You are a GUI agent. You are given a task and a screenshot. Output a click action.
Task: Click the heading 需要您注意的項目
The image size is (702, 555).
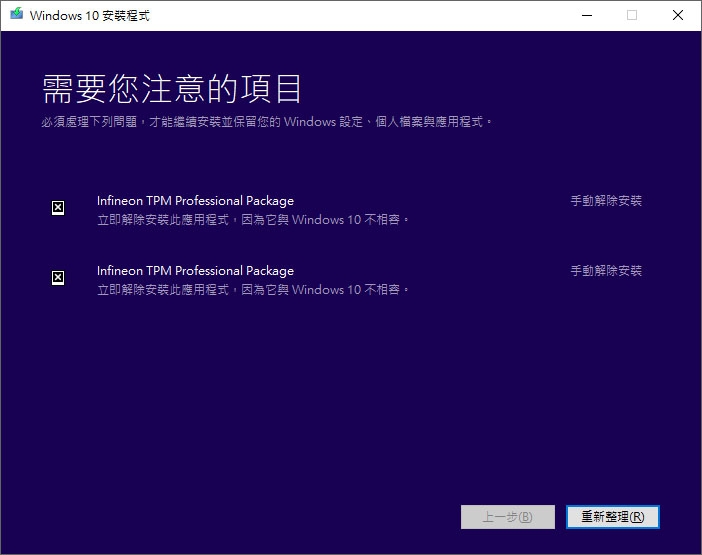coord(171,89)
